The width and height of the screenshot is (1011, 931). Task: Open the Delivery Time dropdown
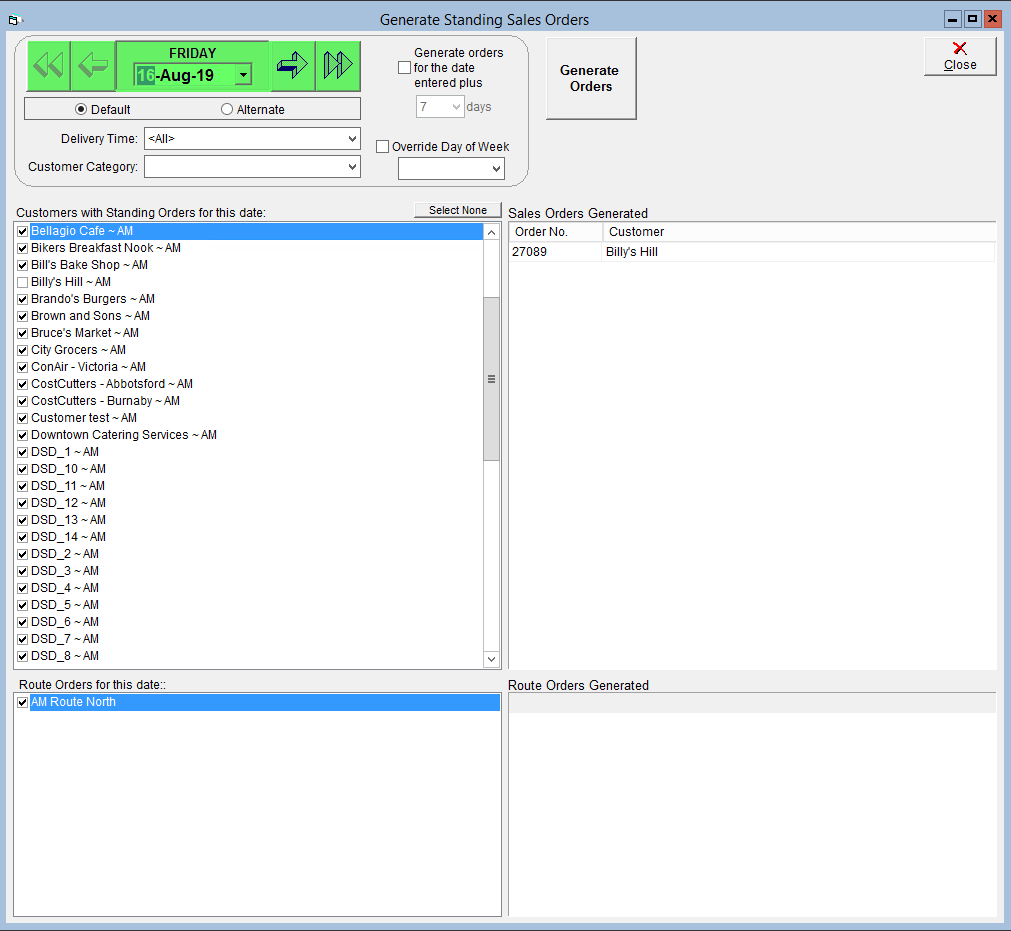[352, 139]
